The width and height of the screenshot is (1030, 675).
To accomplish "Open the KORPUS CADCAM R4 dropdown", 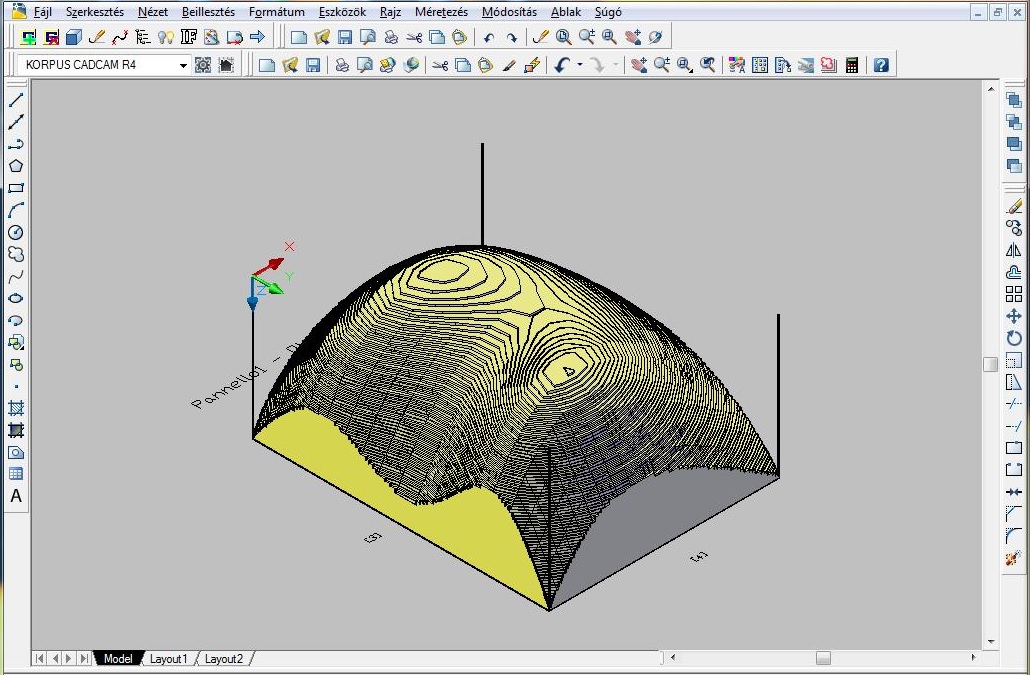I will (183, 65).
